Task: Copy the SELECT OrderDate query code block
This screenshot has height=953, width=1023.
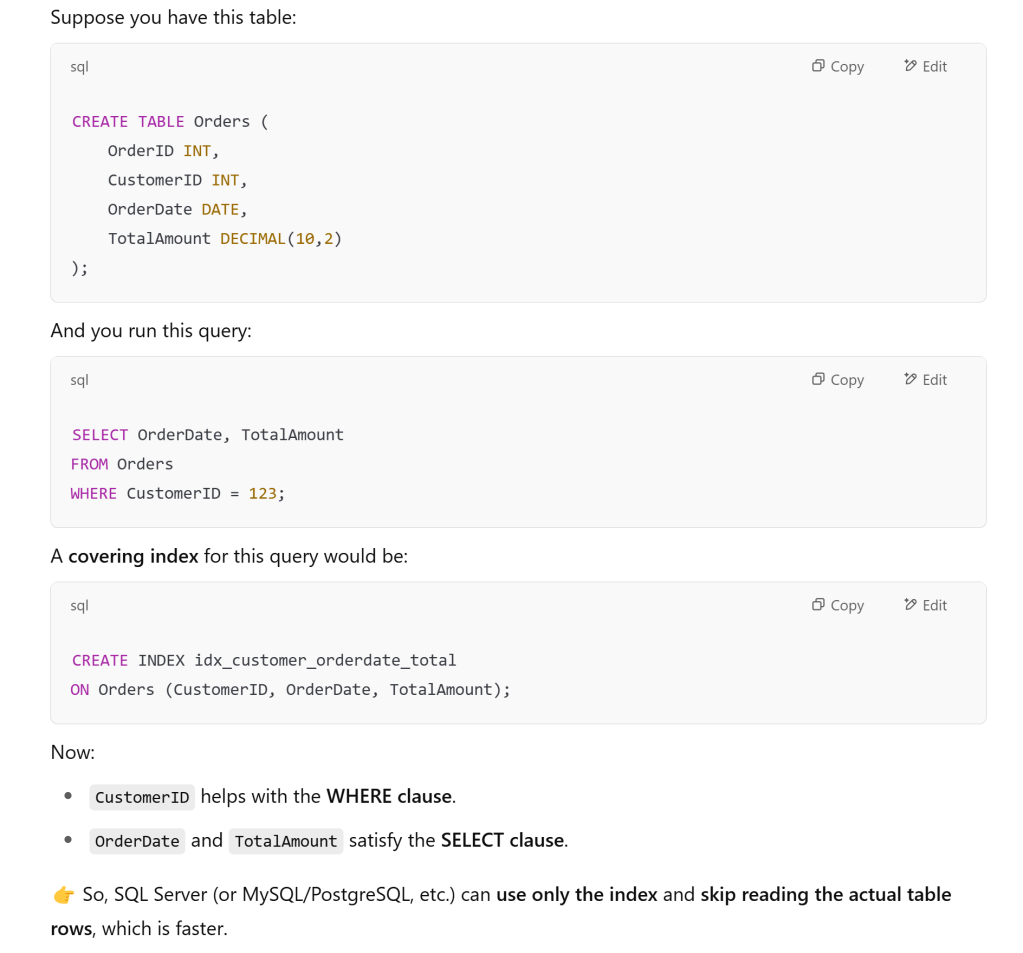Action: [x=838, y=379]
